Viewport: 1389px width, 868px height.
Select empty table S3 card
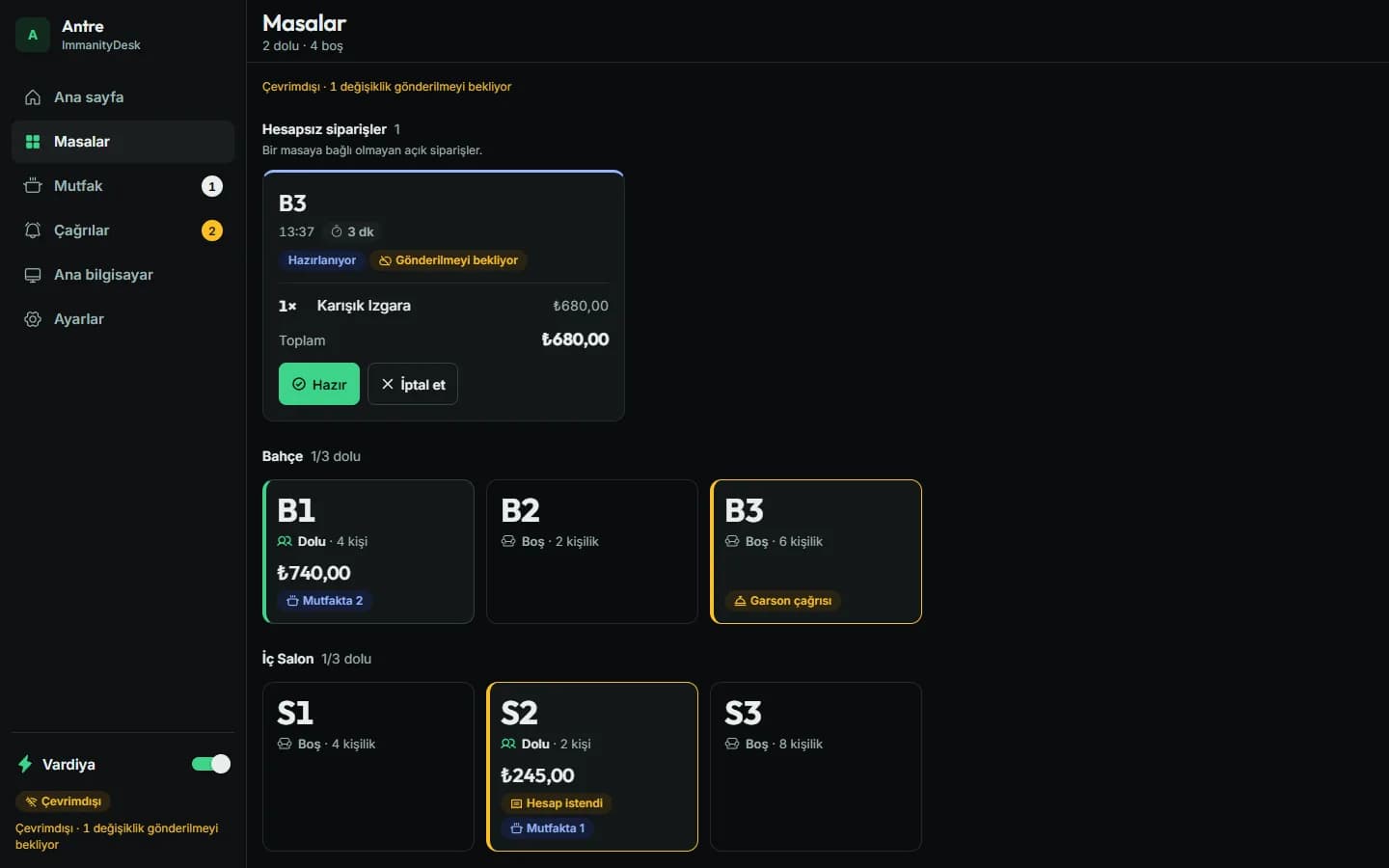point(816,767)
